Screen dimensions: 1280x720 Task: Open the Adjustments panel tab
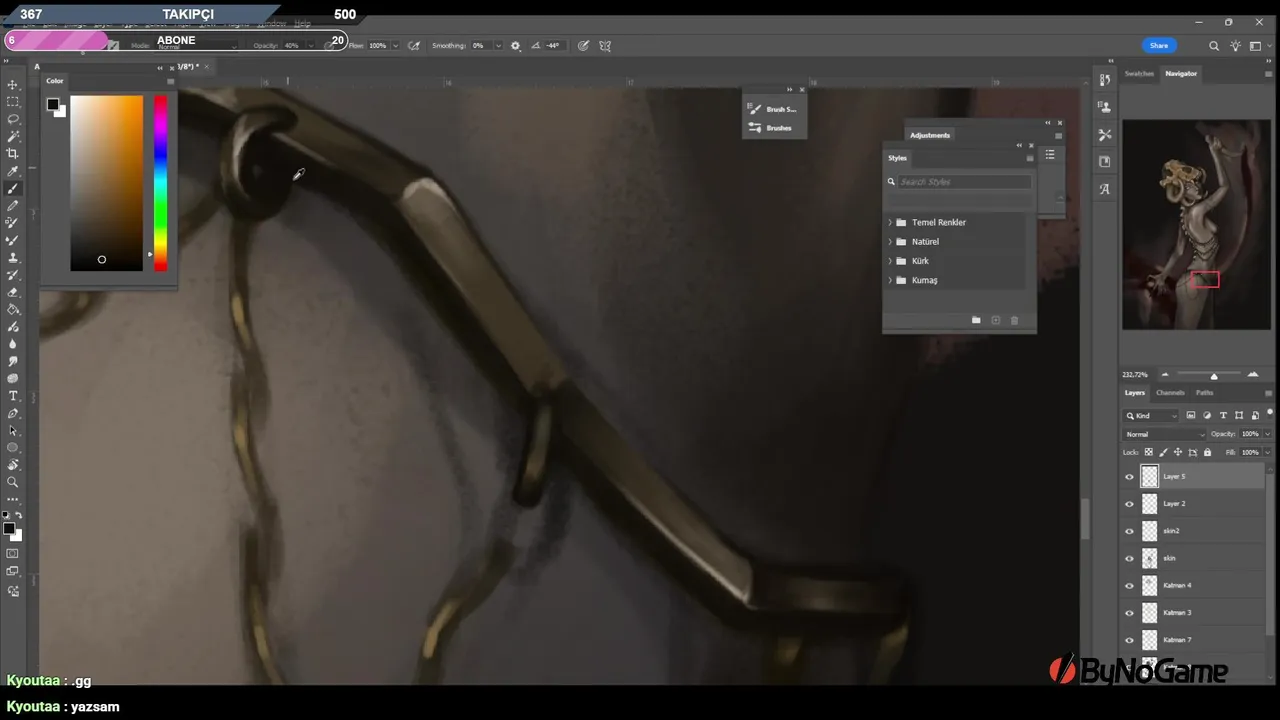point(930,135)
